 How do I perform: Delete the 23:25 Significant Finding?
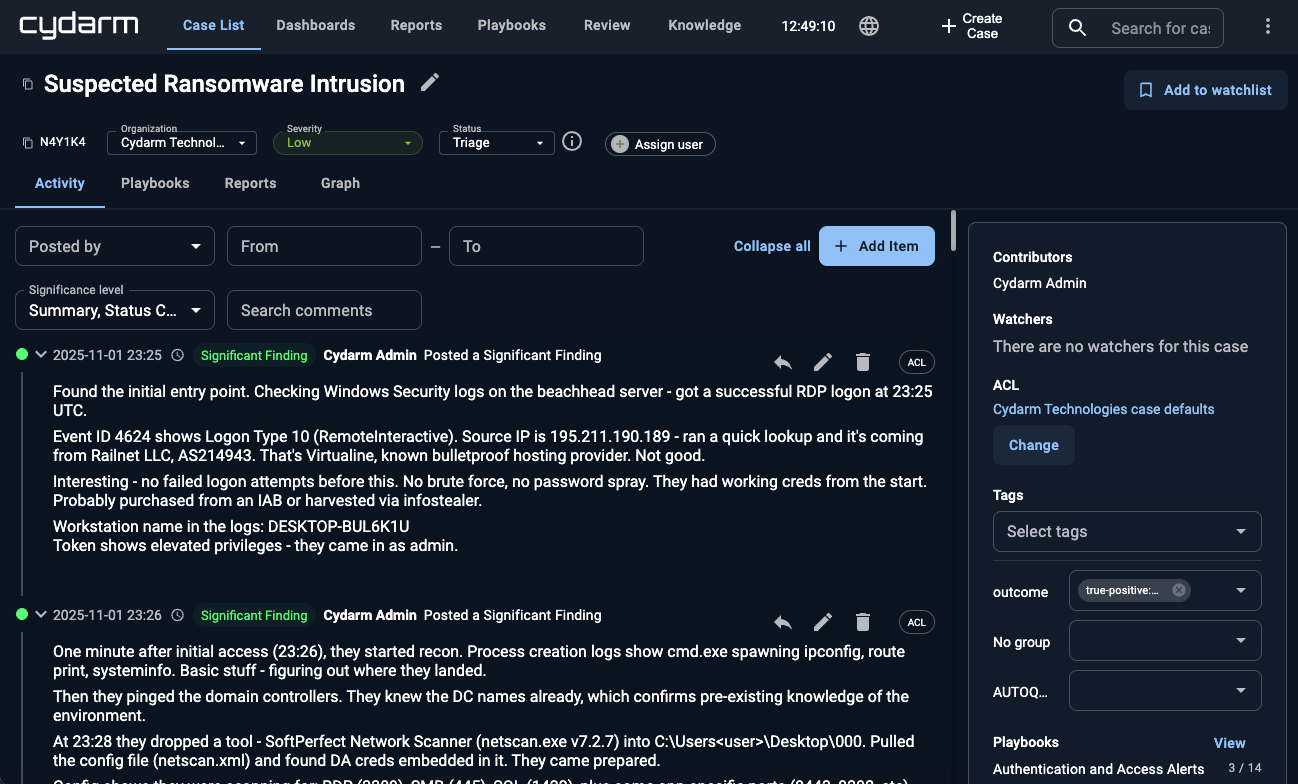point(862,362)
